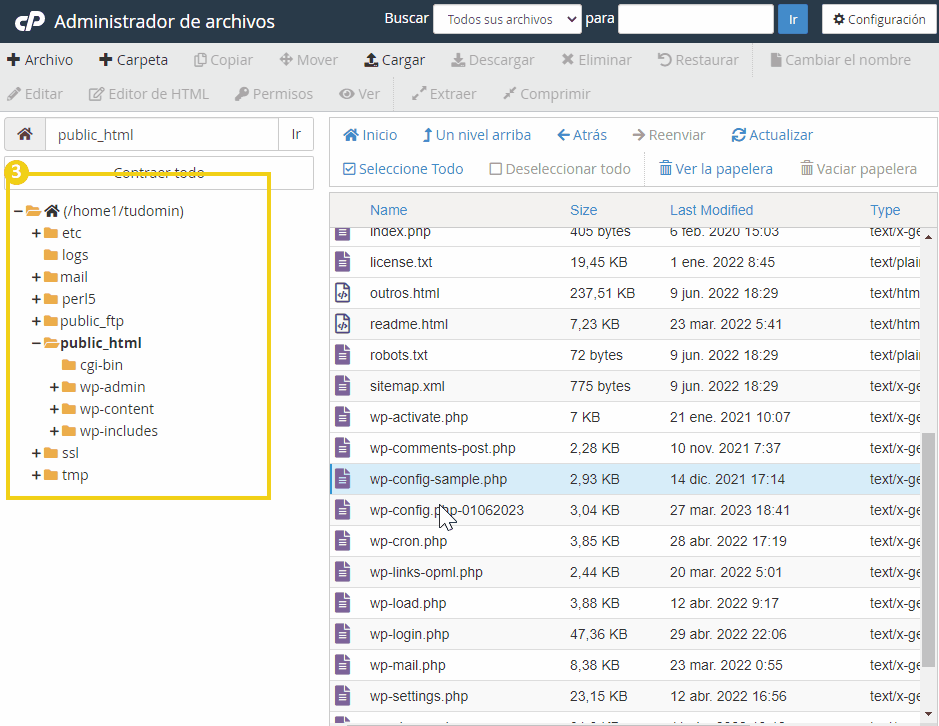The width and height of the screenshot is (939, 726).
Task: Click the Ir button next to path
Action: (x=296, y=134)
